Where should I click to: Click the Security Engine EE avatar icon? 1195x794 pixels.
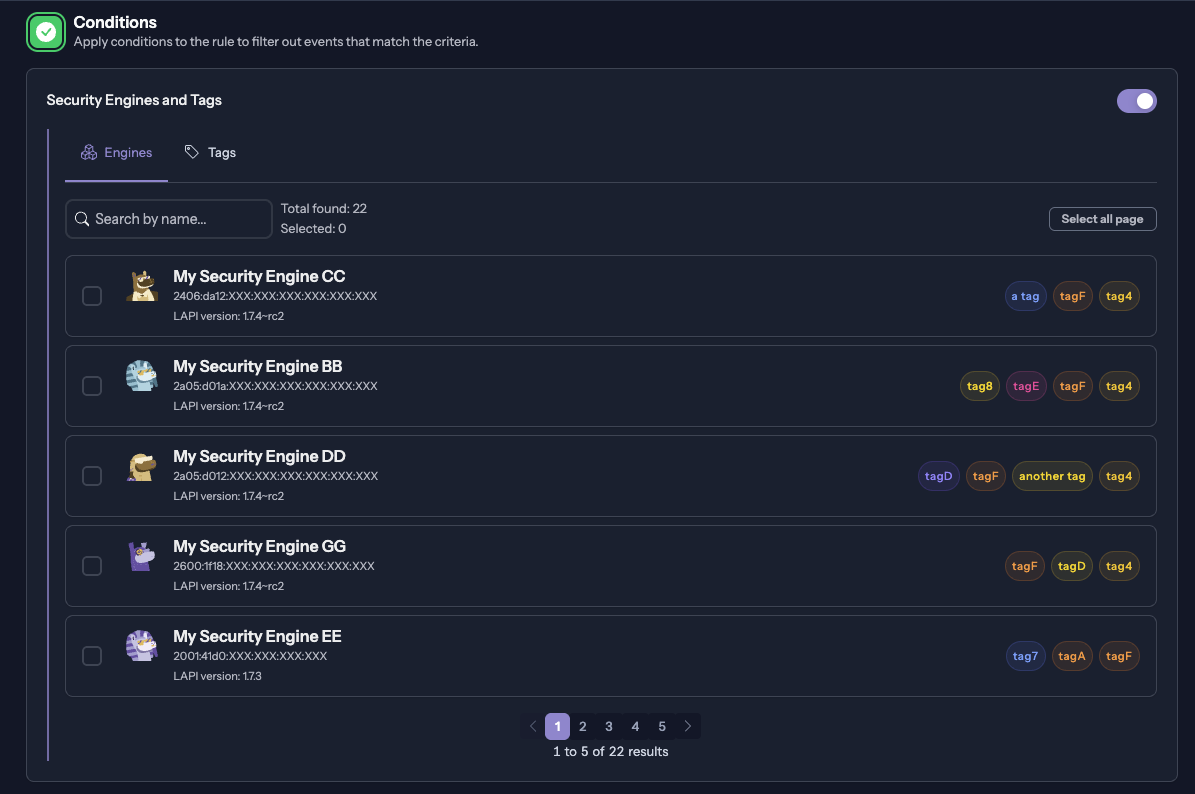pos(142,646)
